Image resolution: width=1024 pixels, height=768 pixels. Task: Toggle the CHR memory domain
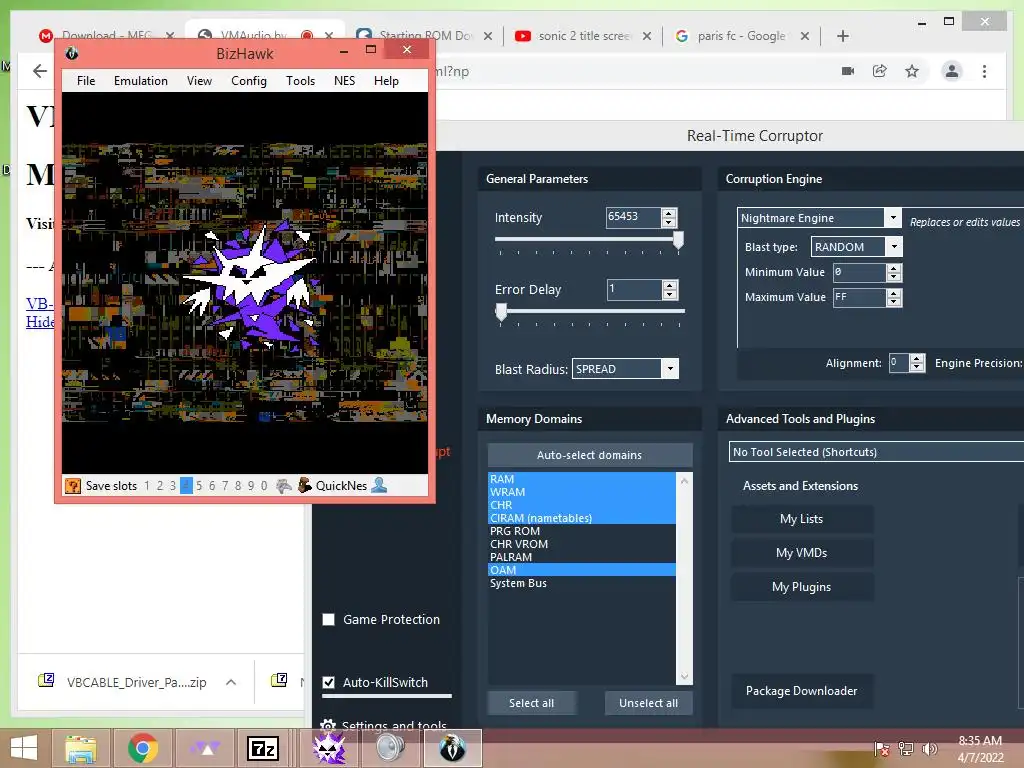582,505
